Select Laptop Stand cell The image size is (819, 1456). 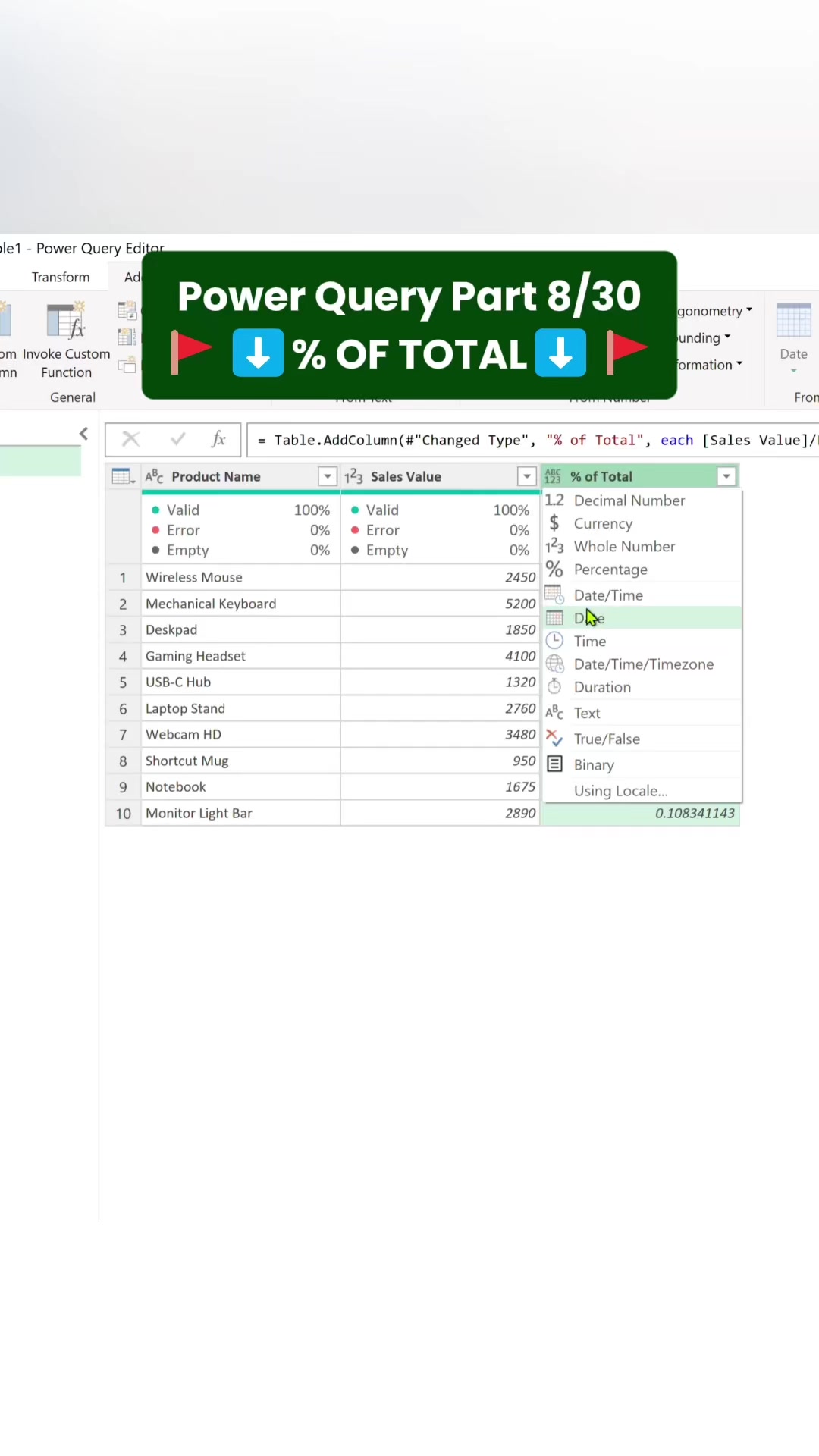(240, 708)
